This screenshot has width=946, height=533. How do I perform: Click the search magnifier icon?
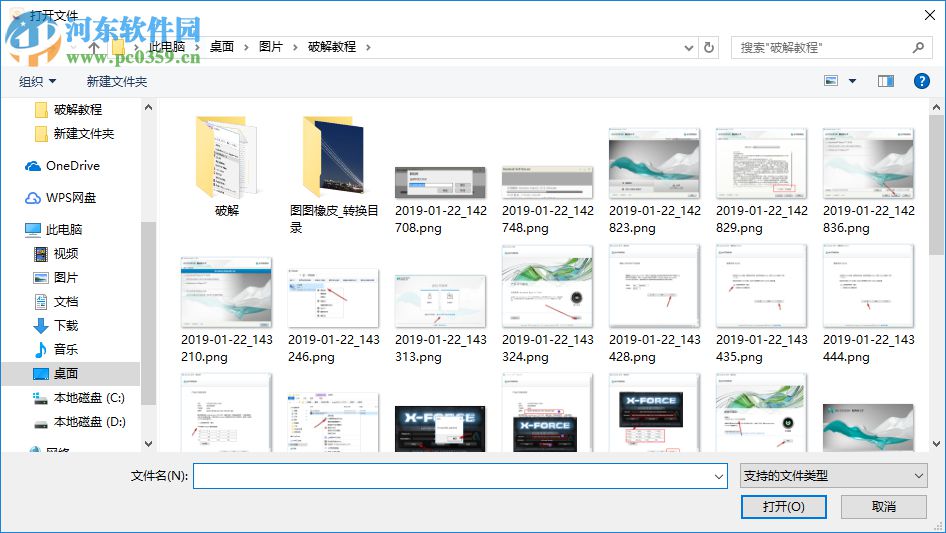pyautogui.click(x=918, y=47)
